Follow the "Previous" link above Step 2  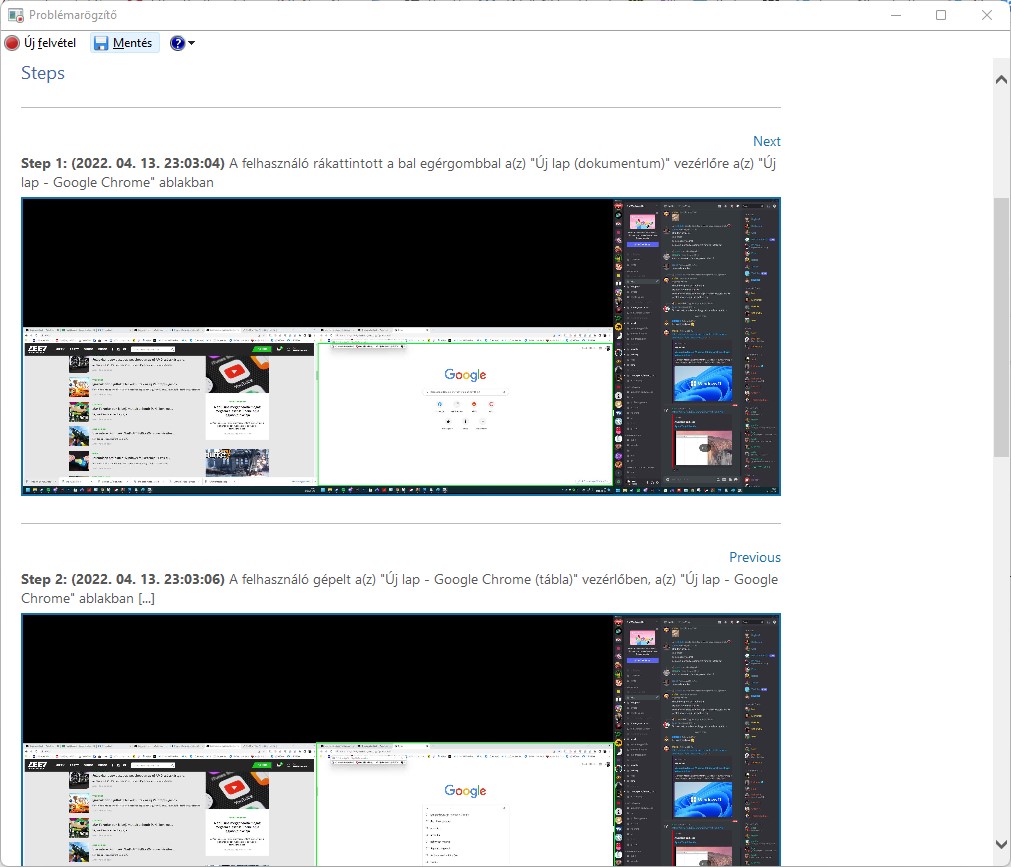[x=754, y=557]
